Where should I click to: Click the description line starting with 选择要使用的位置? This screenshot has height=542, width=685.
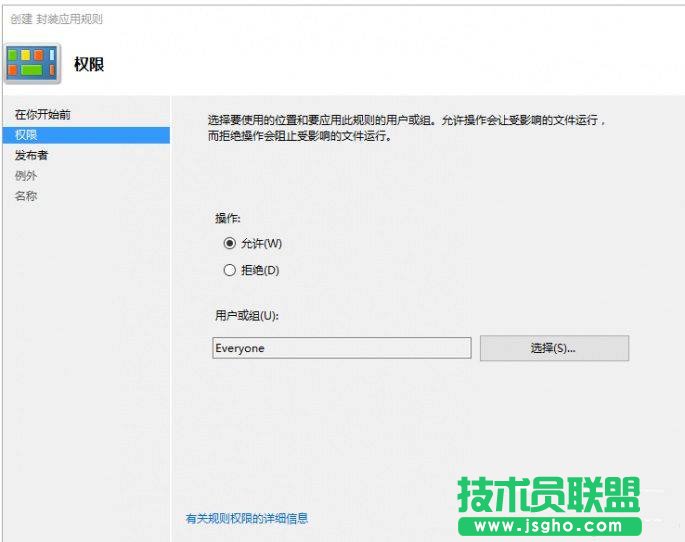click(x=400, y=120)
